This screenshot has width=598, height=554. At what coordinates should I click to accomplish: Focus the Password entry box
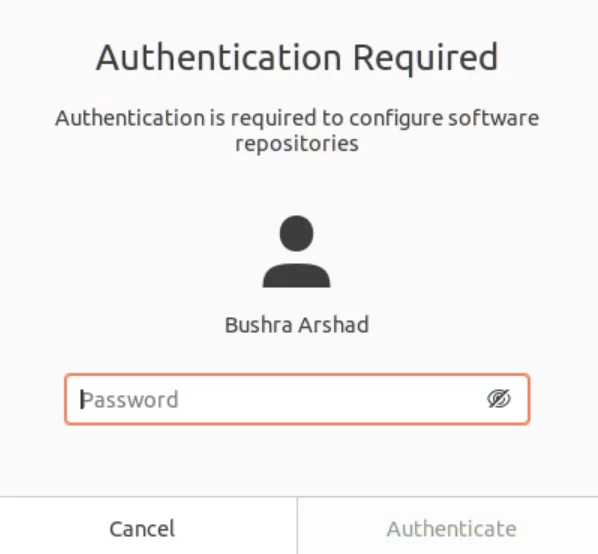pyautogui.click(x=297, y=399)
